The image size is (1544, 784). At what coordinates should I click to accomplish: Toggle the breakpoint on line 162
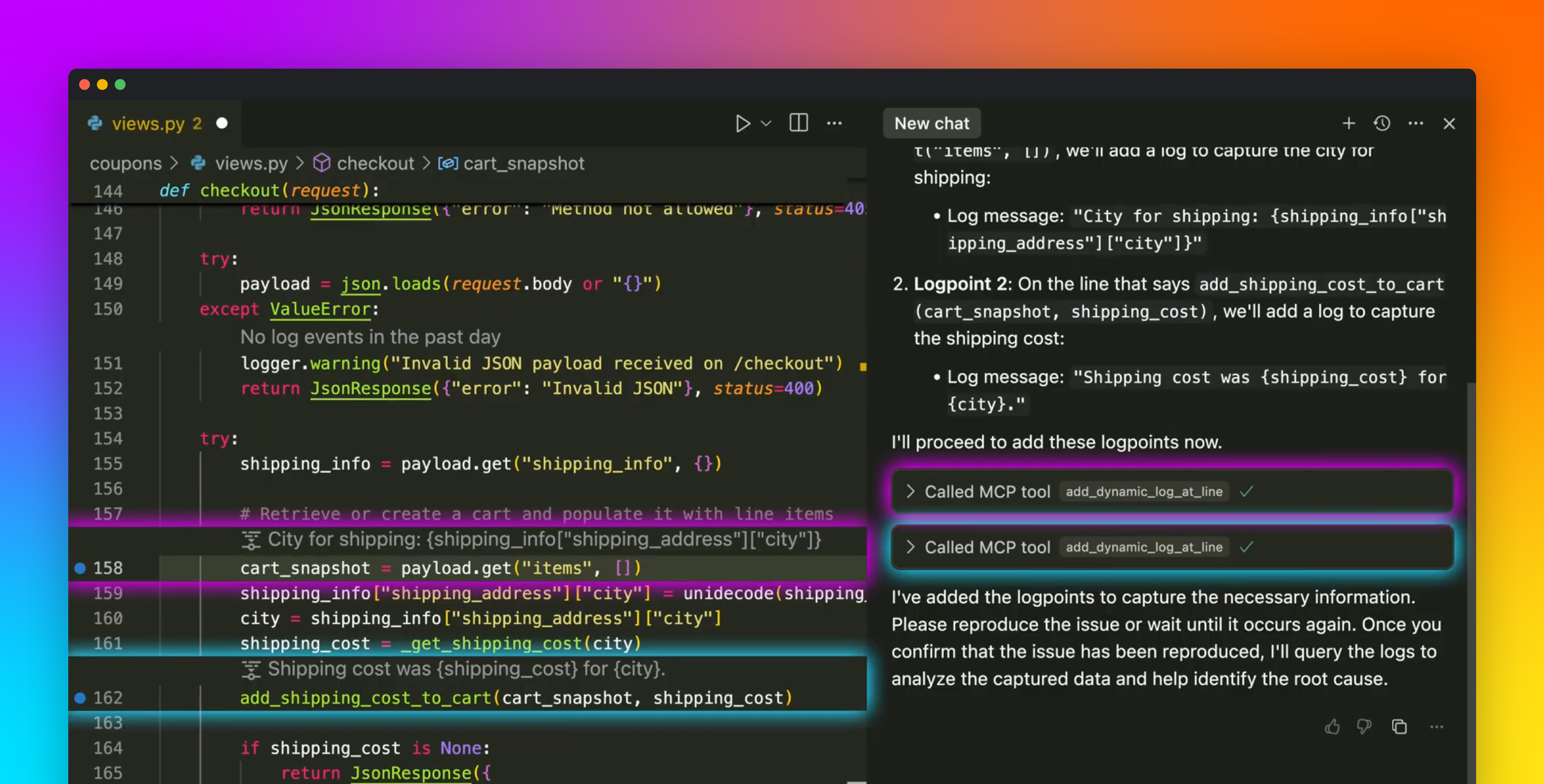80,698
